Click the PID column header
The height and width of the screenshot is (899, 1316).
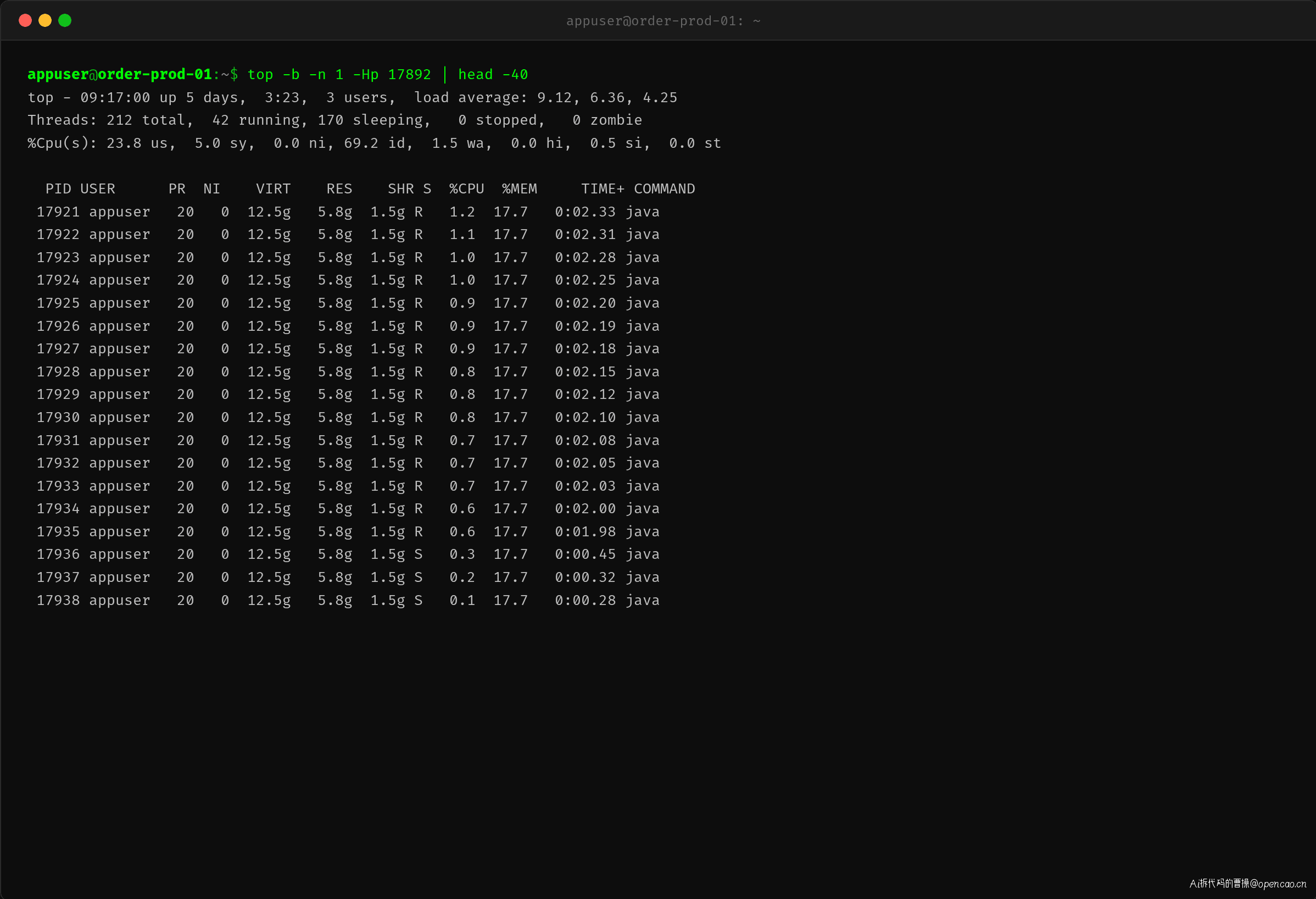pyautogui.click(x=58, y=188)
